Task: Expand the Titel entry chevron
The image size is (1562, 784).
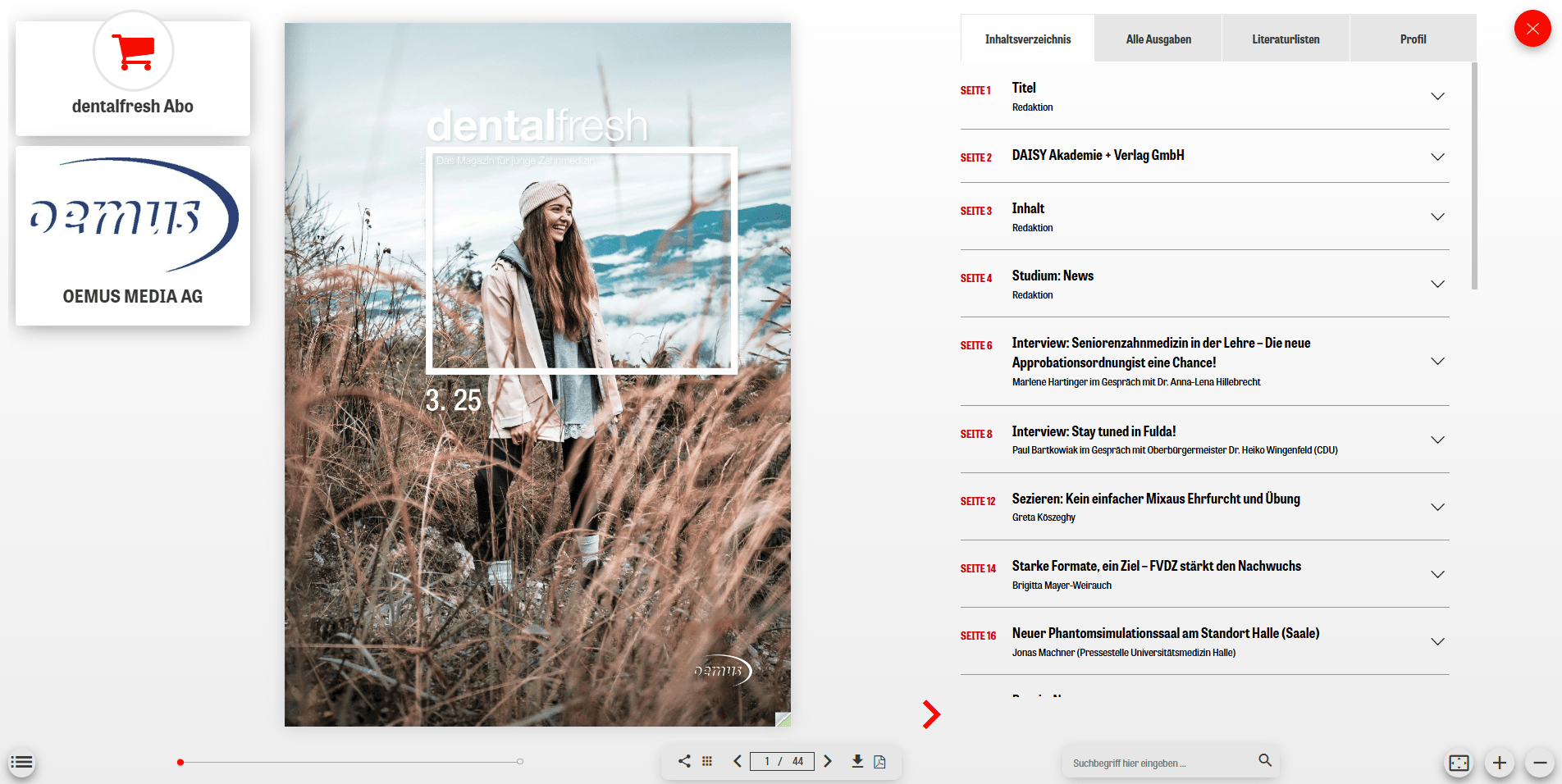Action: 1437,96
